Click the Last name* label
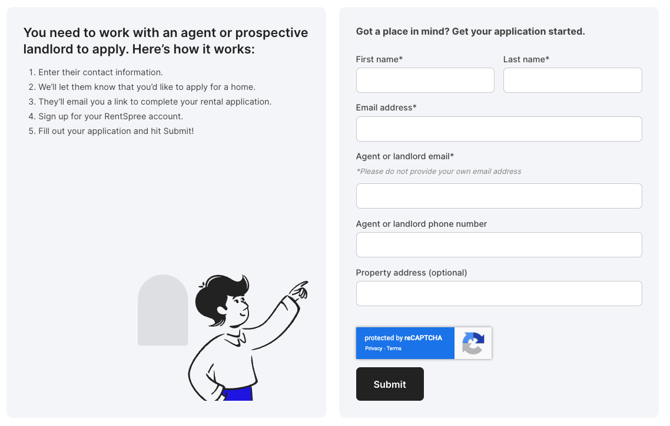The width and height of the screenshot is (670, 426). pos(526,59)
